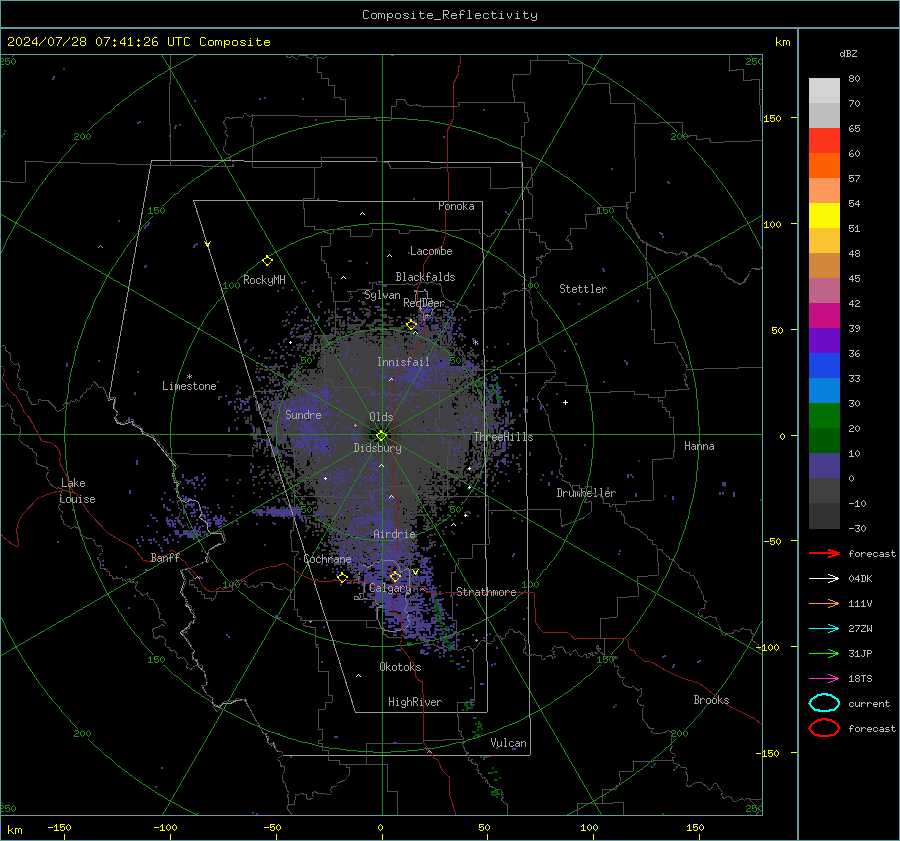Click the Calgary city label
Viewport: 900px width, 841px height.
pyautogui.click(x=390, y=588)
